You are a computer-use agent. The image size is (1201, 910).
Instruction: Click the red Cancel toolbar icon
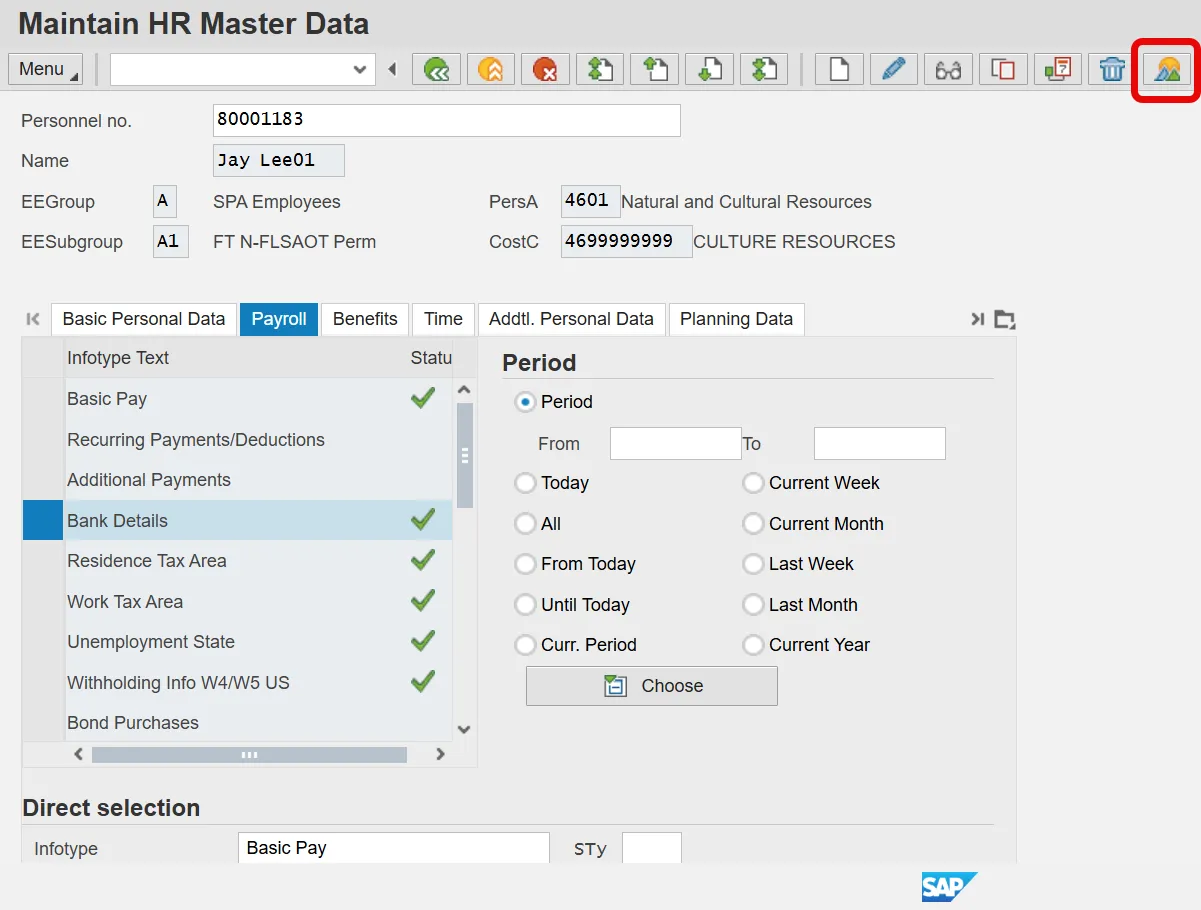tap(545, 69)
